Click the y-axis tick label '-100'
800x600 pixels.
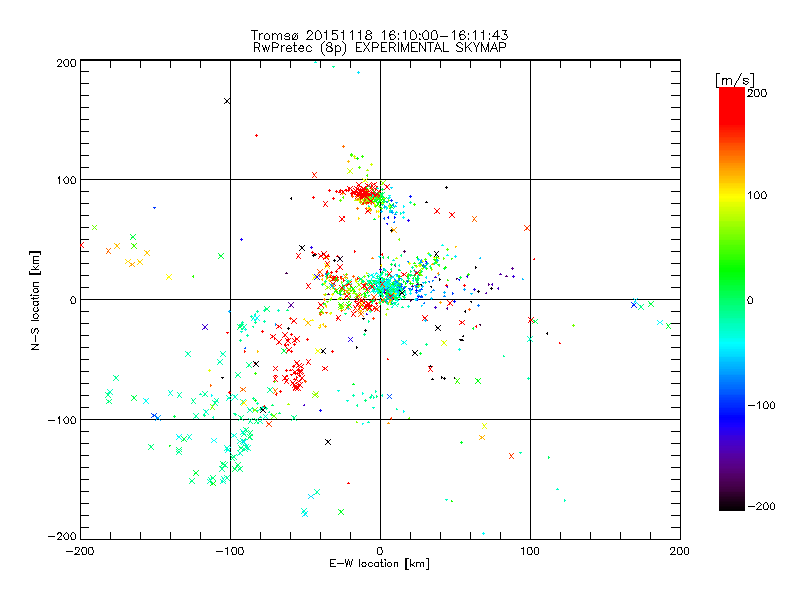click(62, 420)
